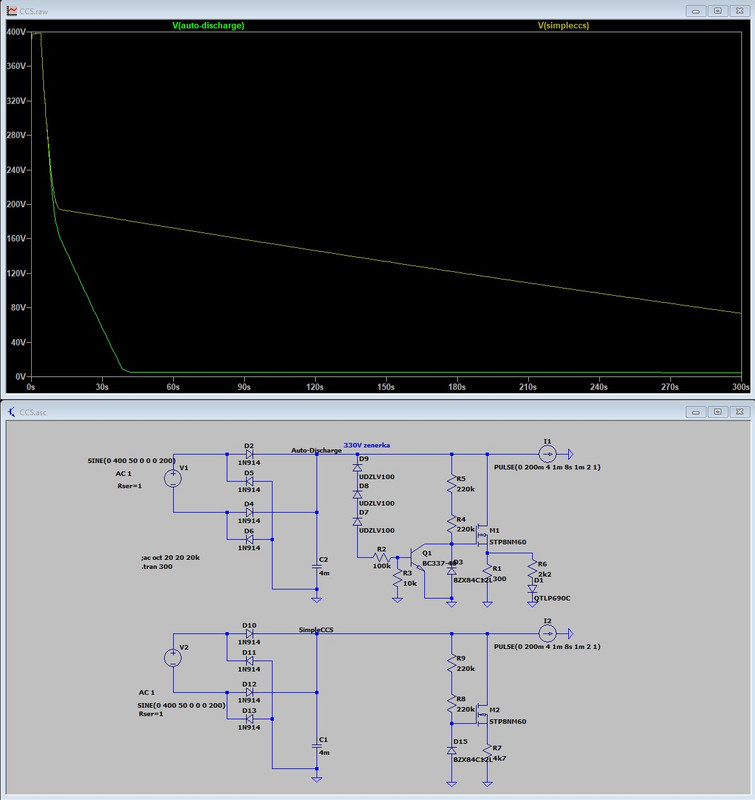Click the 400V label on vertical axis

[16, 32]
